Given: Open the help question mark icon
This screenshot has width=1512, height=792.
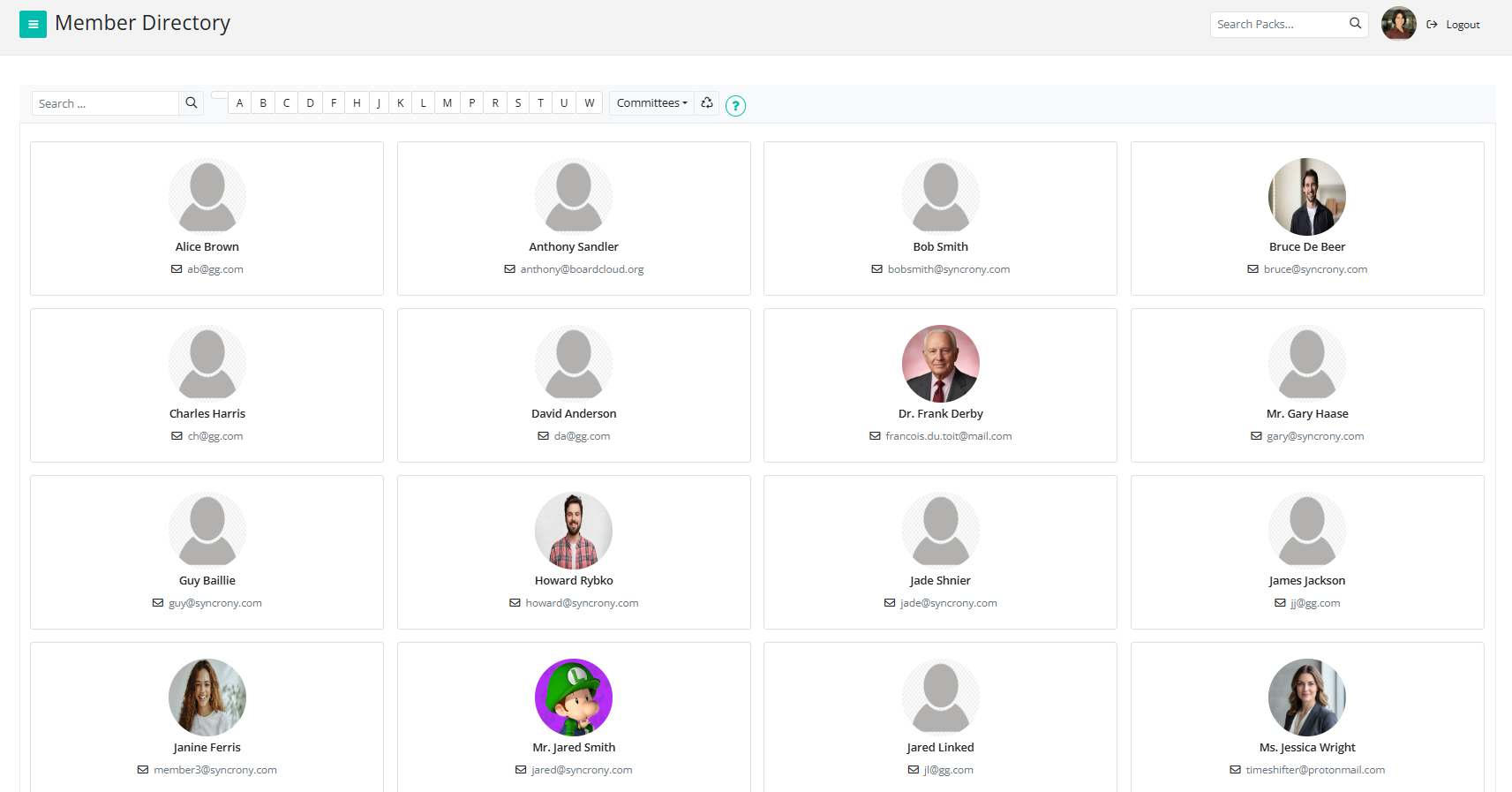Looking at the screenshot, I should click(x=735, y=106).
